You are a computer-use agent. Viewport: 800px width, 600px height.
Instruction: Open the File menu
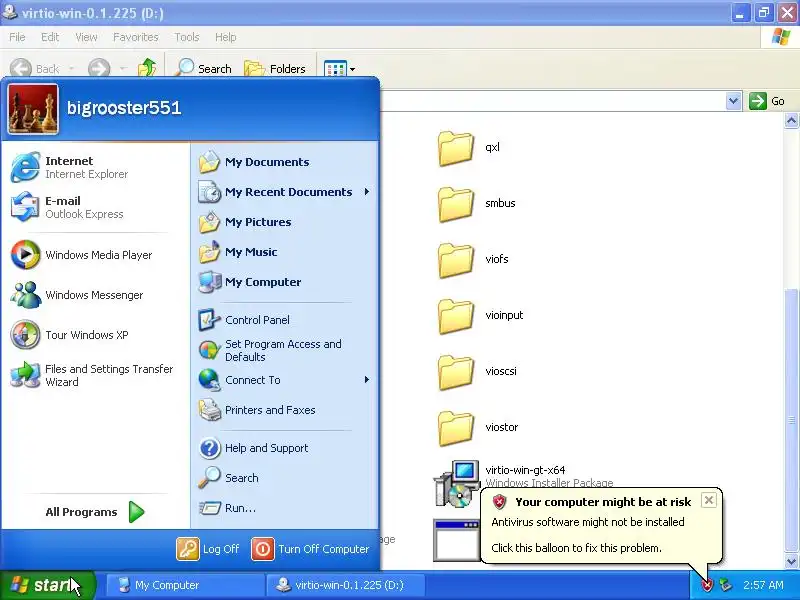coord(17,37)
